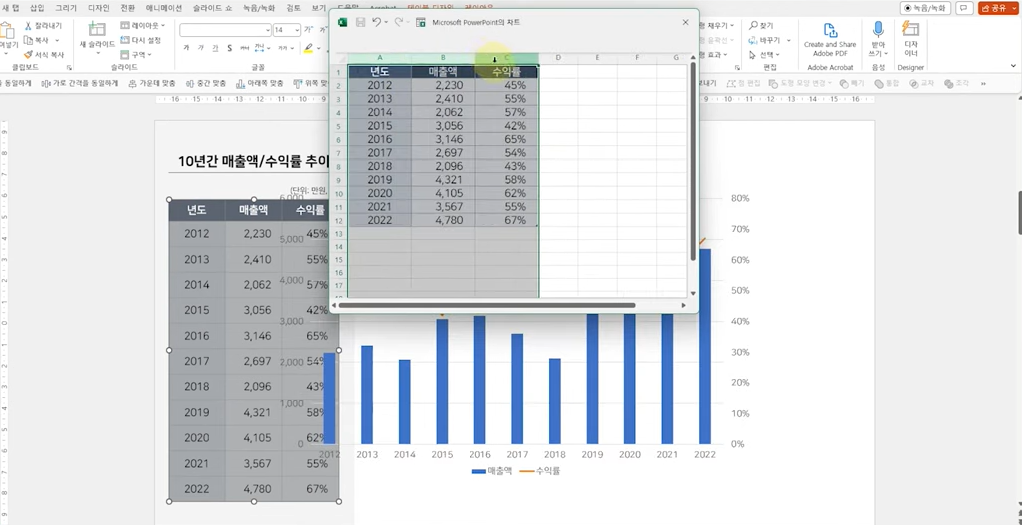Viewport: 1022px width, 525px height.
Task: Open the Review (검토) ribbon tab
Action: pos(294,8)
